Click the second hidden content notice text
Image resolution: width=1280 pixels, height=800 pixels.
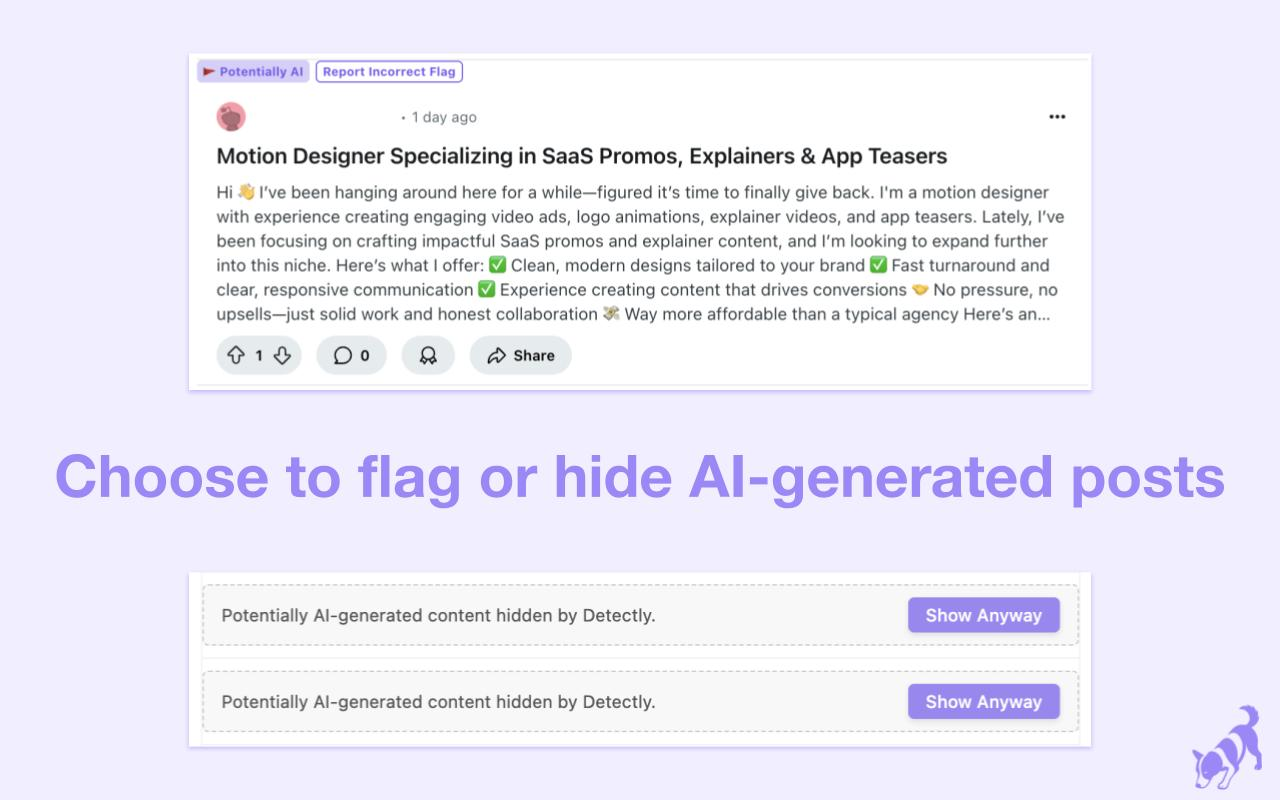tap(438, 702)
